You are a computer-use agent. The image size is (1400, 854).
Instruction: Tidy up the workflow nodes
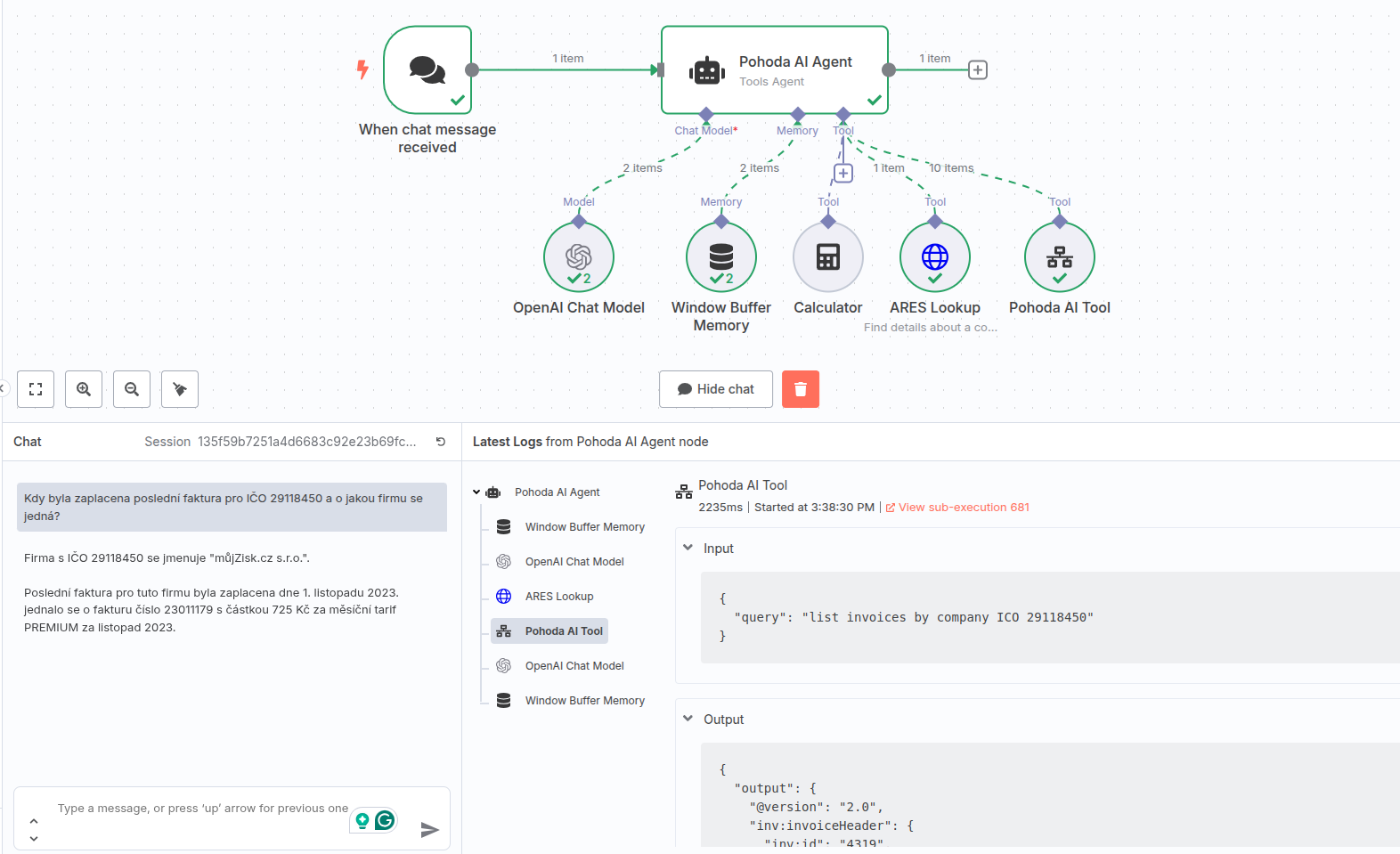pyautogui.click(x=180, y=389)
